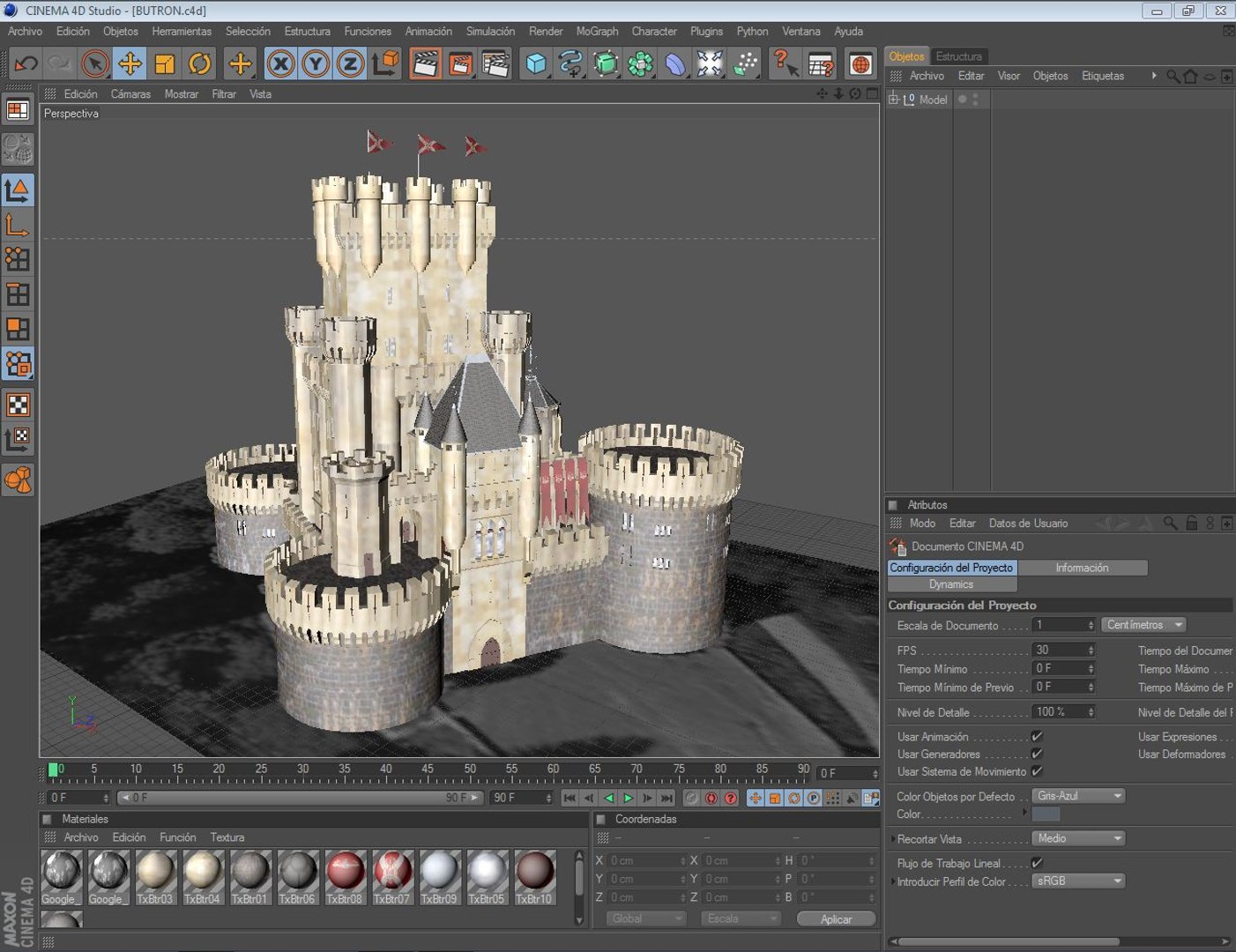Open Datos de Usuario menu
1236x952 pixels.
(1028, 523)
